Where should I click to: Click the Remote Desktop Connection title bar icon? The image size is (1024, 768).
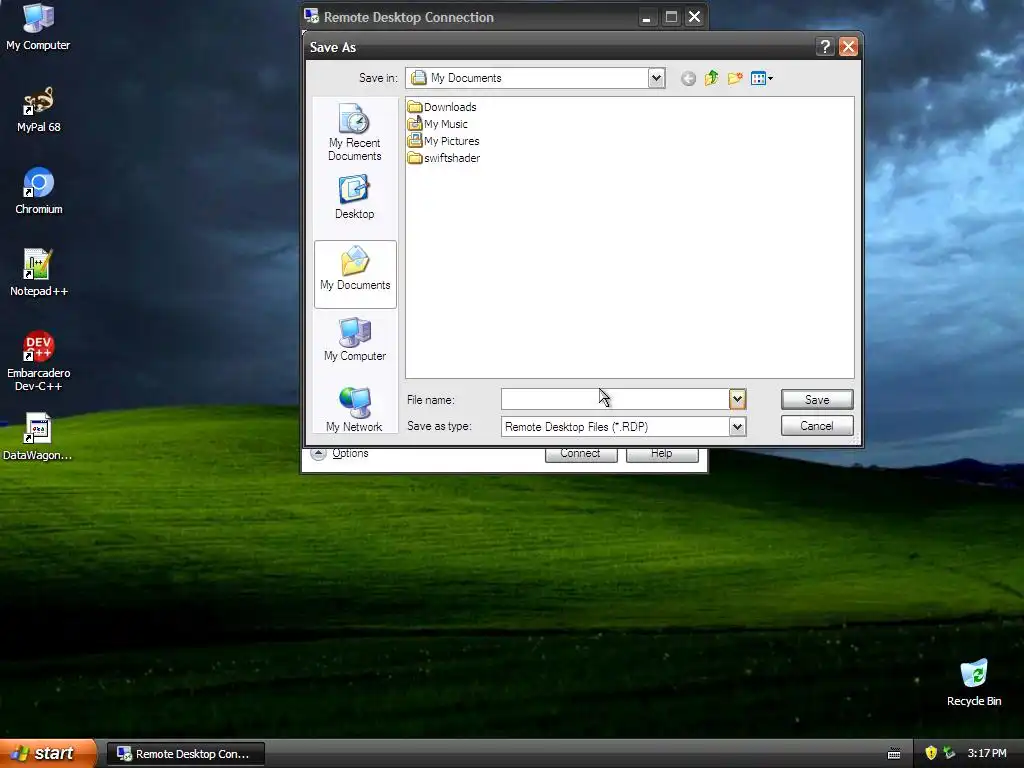click(x=312, y=16)
